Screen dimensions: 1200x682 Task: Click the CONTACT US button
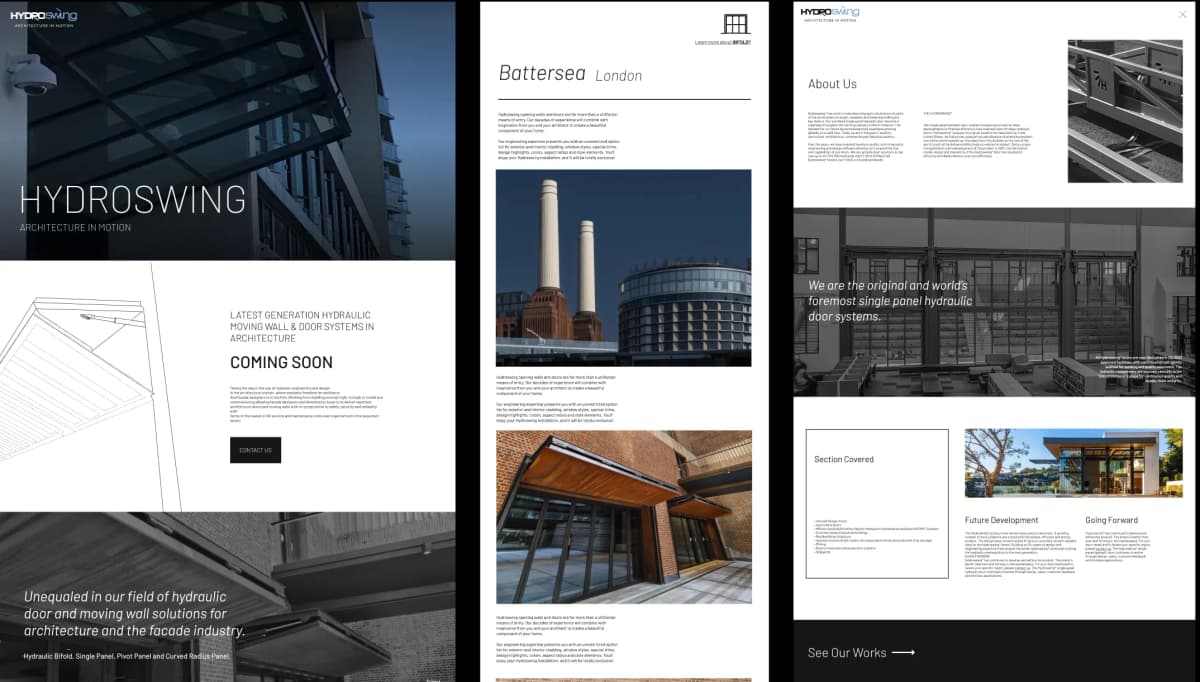click(x=256, y=449)
